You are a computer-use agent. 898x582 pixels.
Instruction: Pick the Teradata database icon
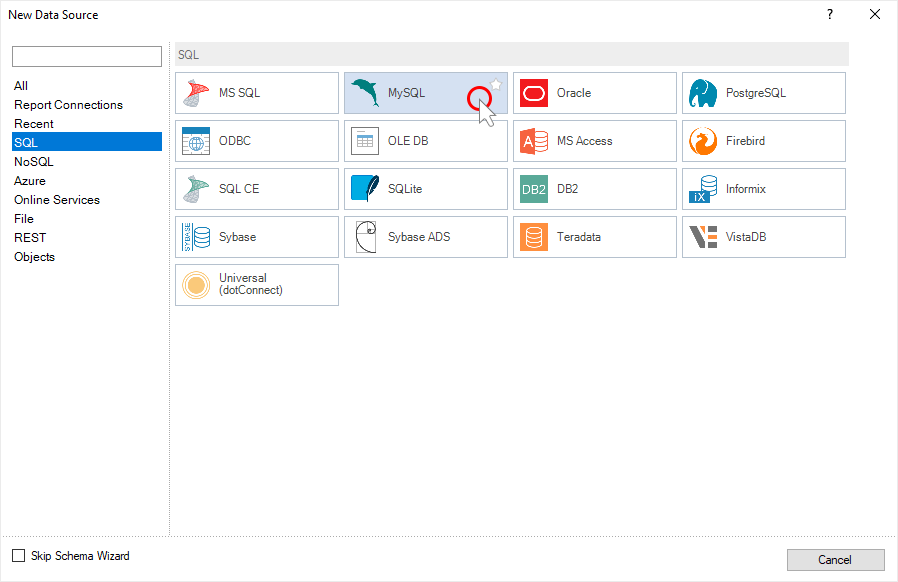tap(534, 237)
